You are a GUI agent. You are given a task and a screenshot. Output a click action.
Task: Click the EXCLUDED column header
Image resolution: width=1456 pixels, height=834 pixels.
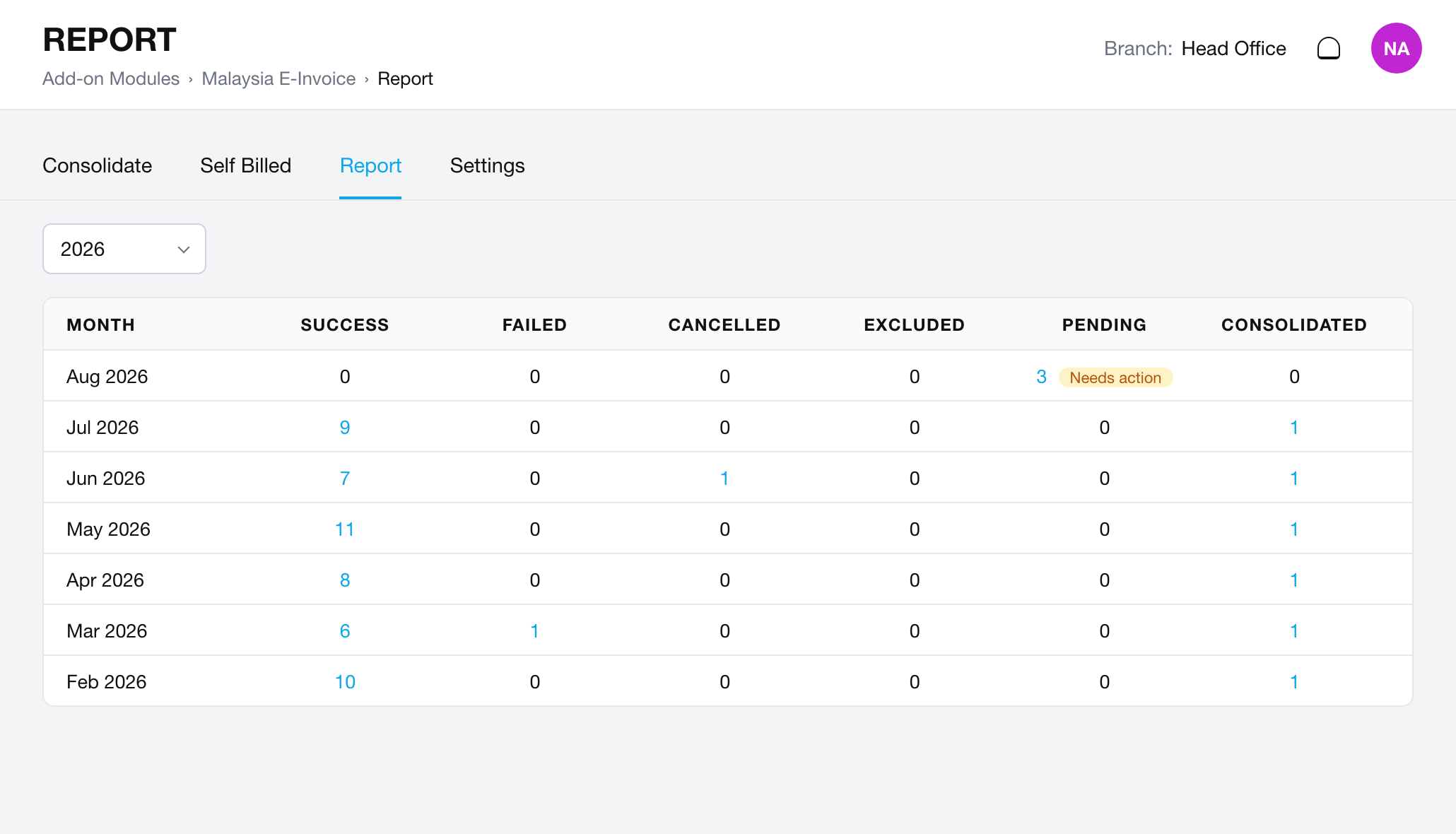coord(915,325)
